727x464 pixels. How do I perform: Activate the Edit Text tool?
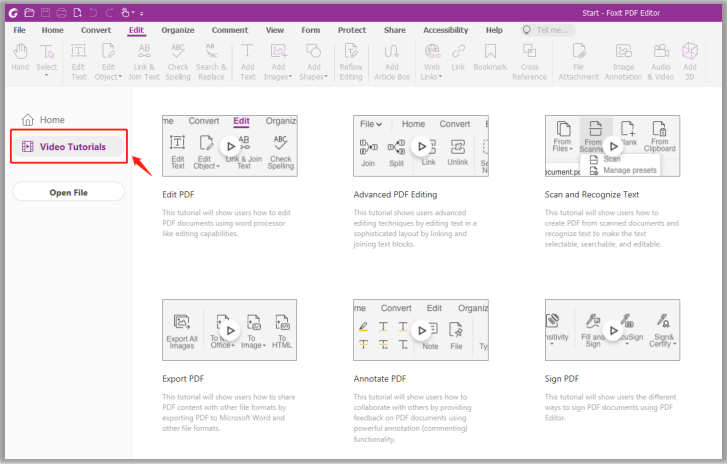point(78,62)
